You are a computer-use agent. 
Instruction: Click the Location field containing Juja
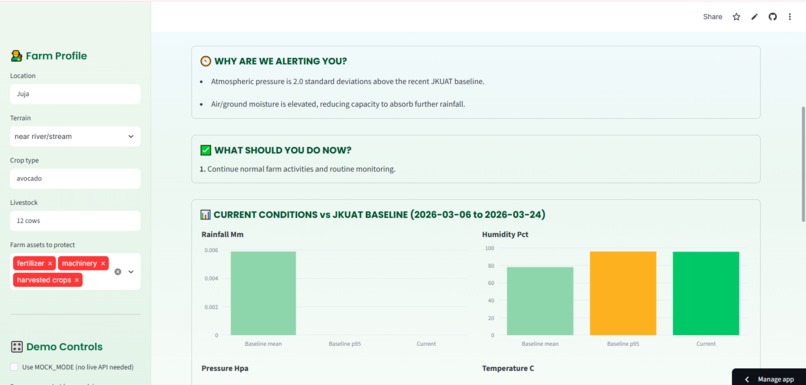point(75,94)
